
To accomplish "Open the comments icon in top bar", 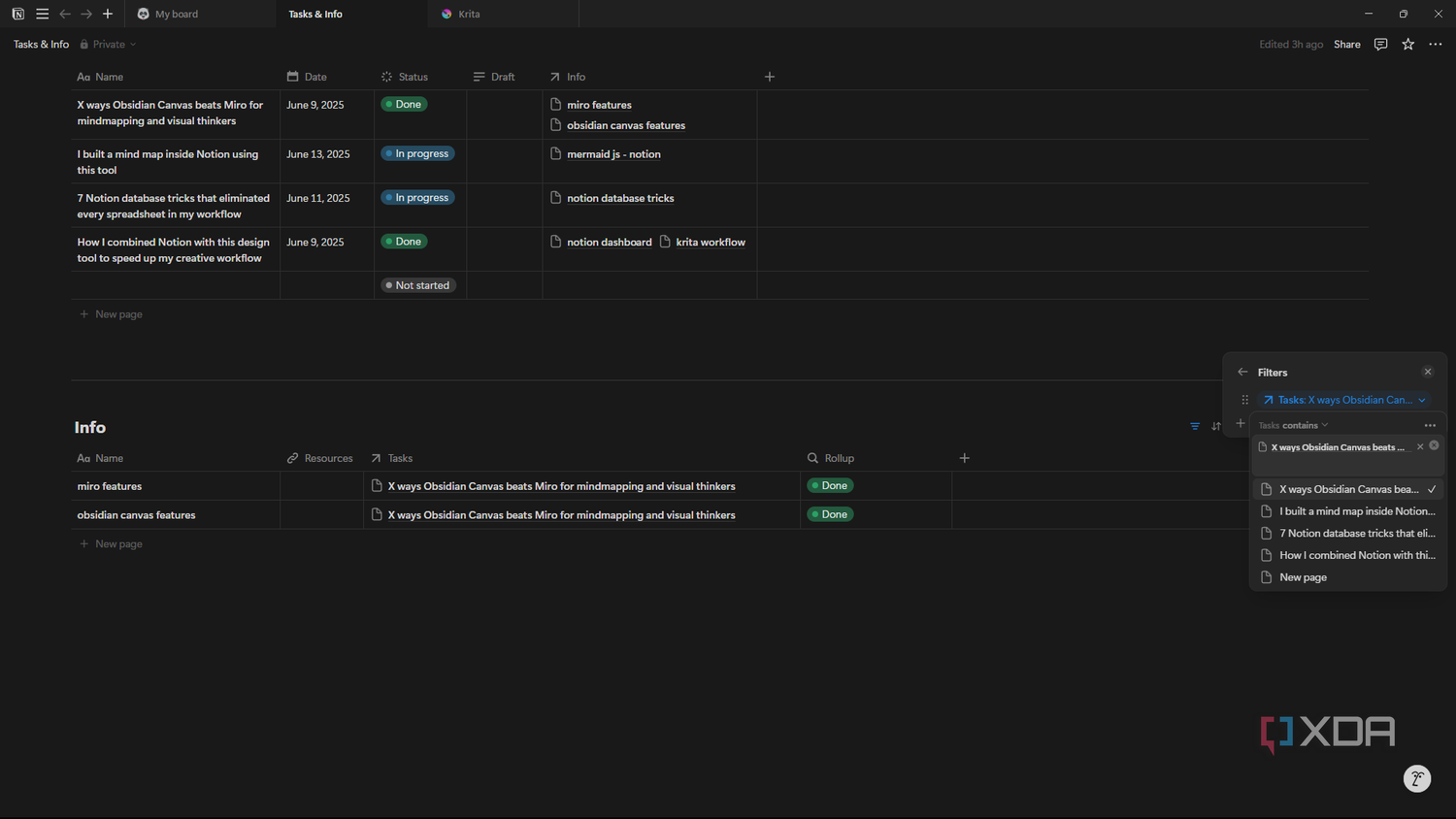I will point(1380,45).
